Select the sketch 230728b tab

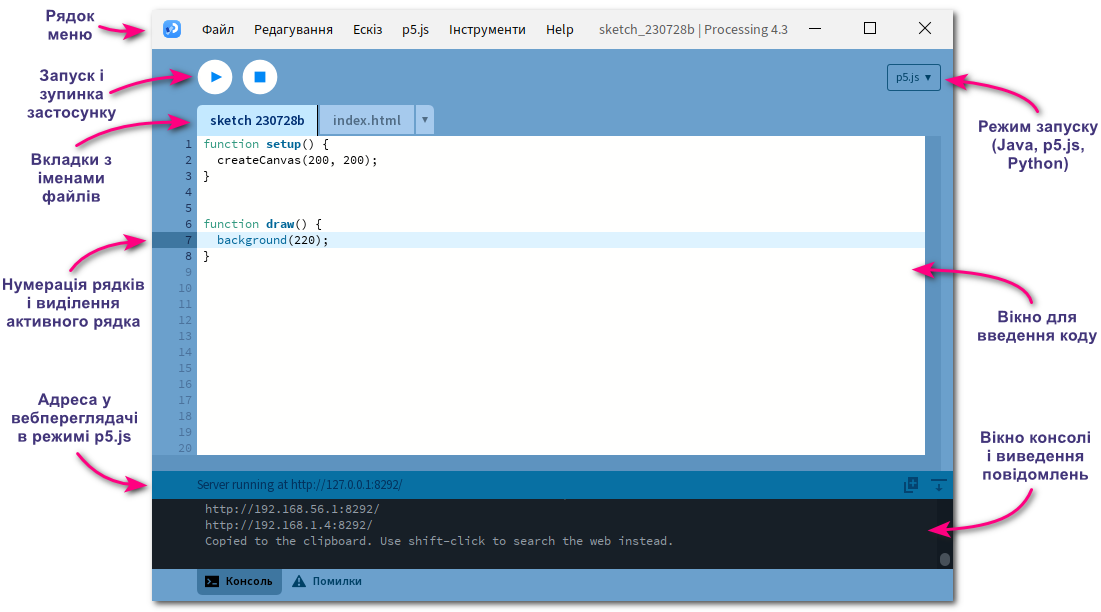256,119
